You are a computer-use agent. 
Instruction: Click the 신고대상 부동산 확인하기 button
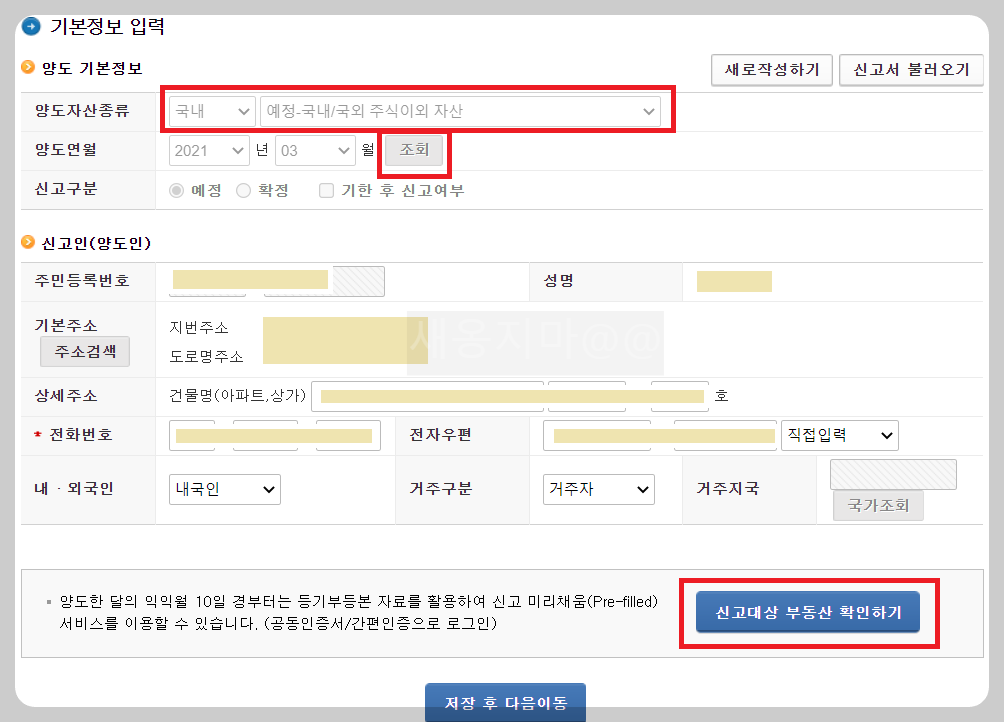(810, 613)
